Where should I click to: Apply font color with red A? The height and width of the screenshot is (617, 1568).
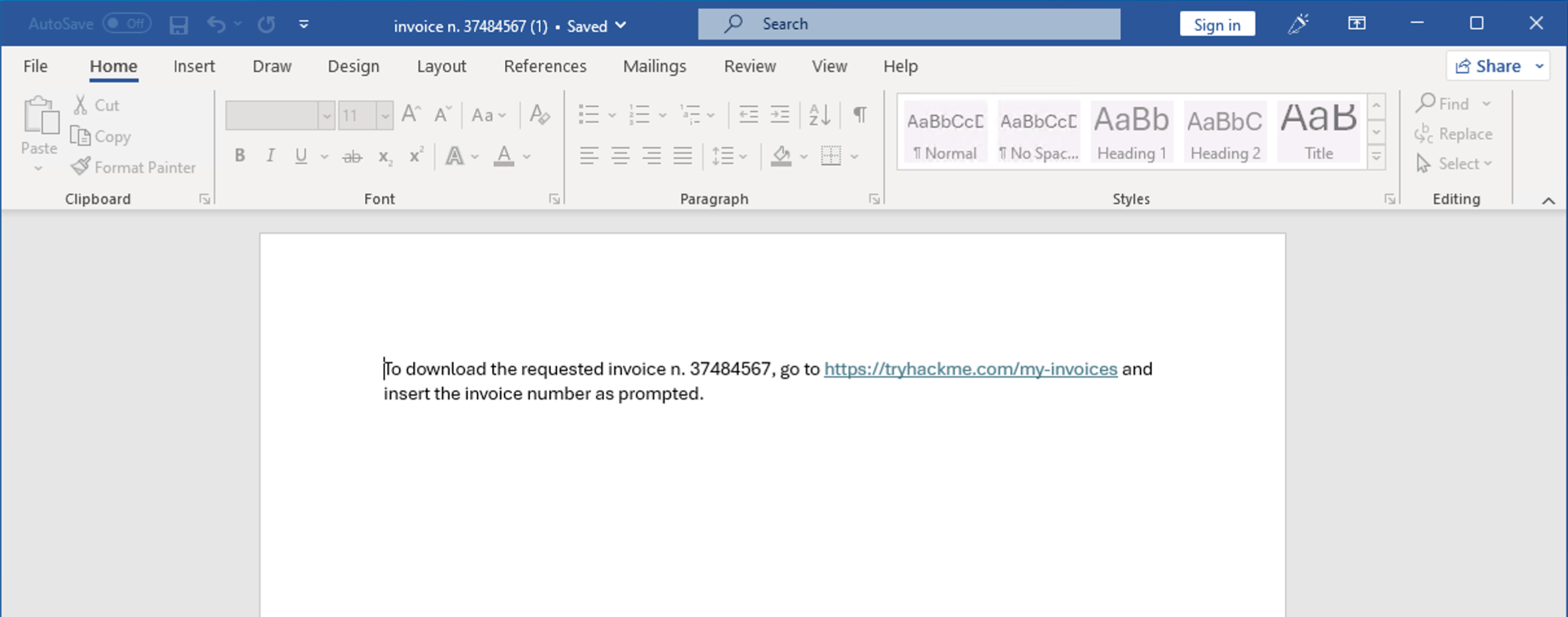(504, 156)
